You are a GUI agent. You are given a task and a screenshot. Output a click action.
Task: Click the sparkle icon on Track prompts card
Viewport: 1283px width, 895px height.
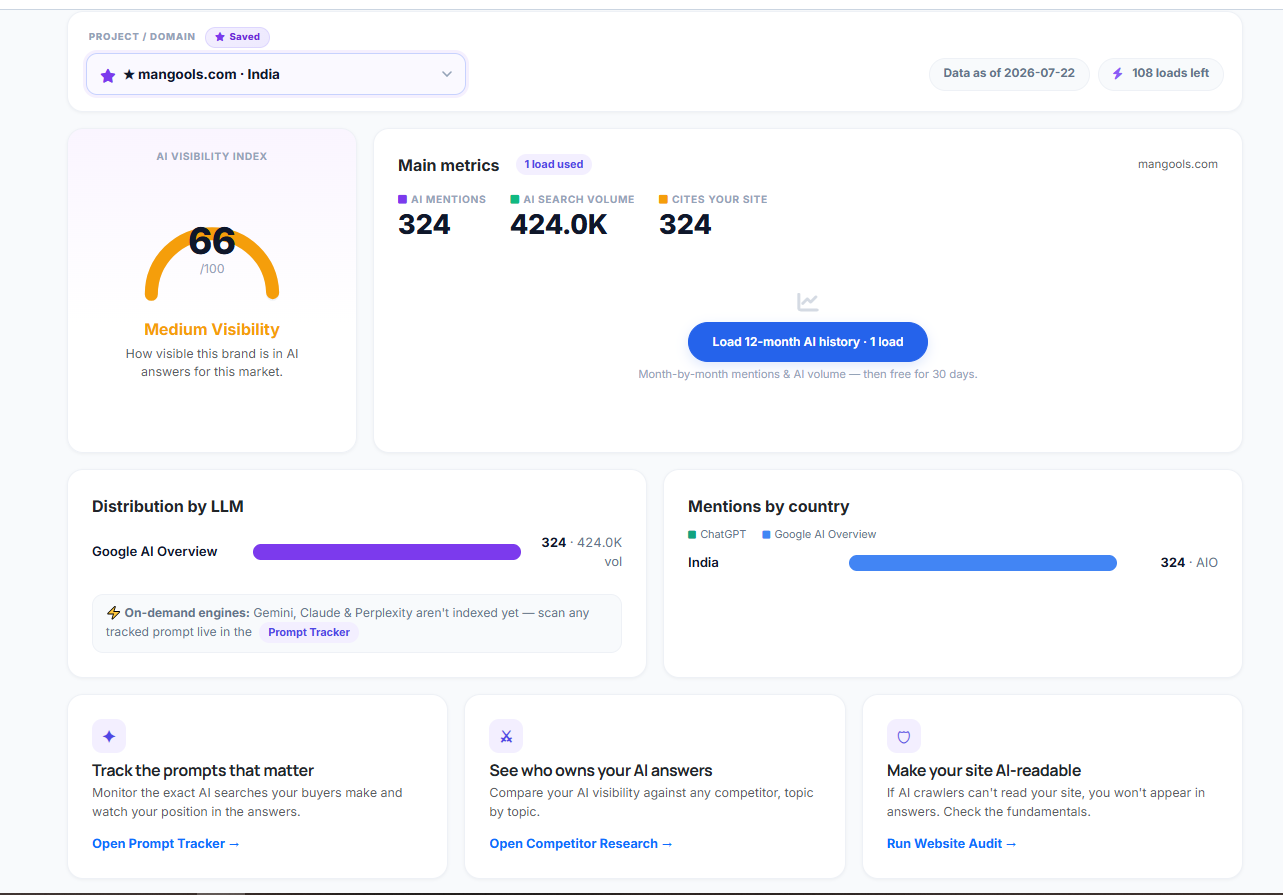point(109,736)
